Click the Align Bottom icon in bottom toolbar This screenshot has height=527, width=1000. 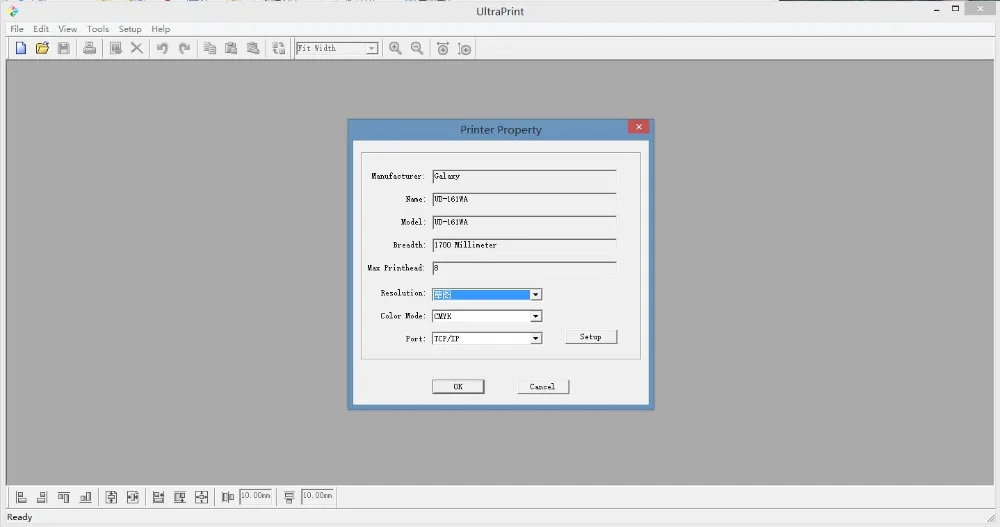[85, 497]
